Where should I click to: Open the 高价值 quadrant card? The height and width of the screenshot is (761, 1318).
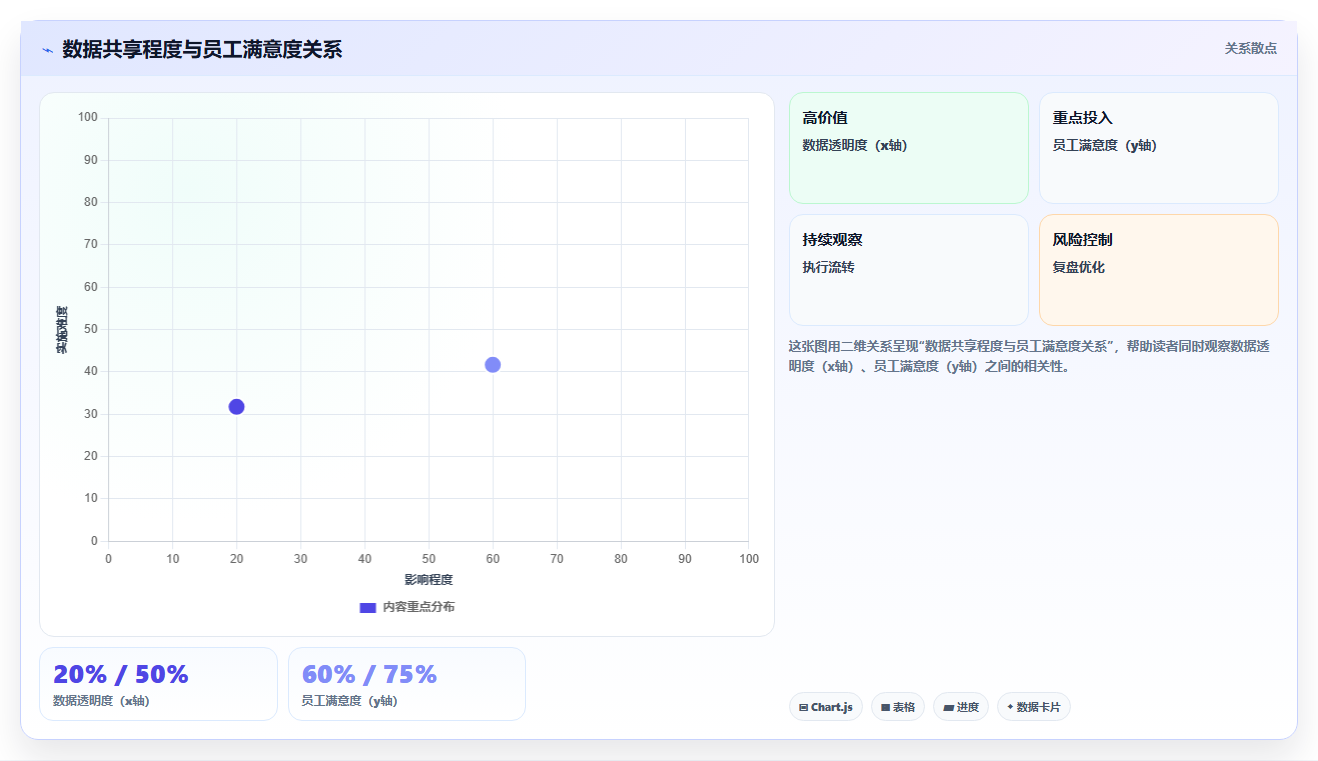tap(909, 148)
